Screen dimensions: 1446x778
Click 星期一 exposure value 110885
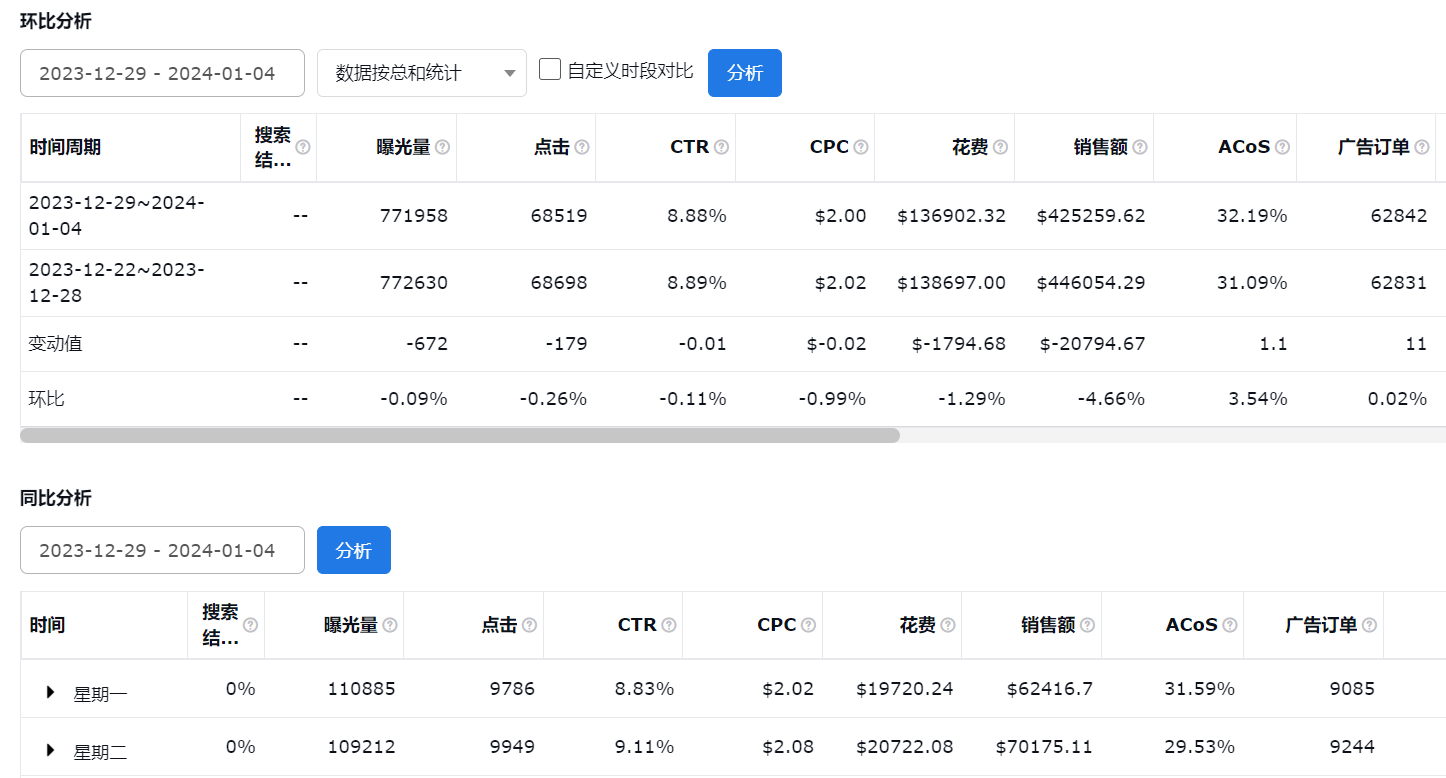click(x=361, y=688)
